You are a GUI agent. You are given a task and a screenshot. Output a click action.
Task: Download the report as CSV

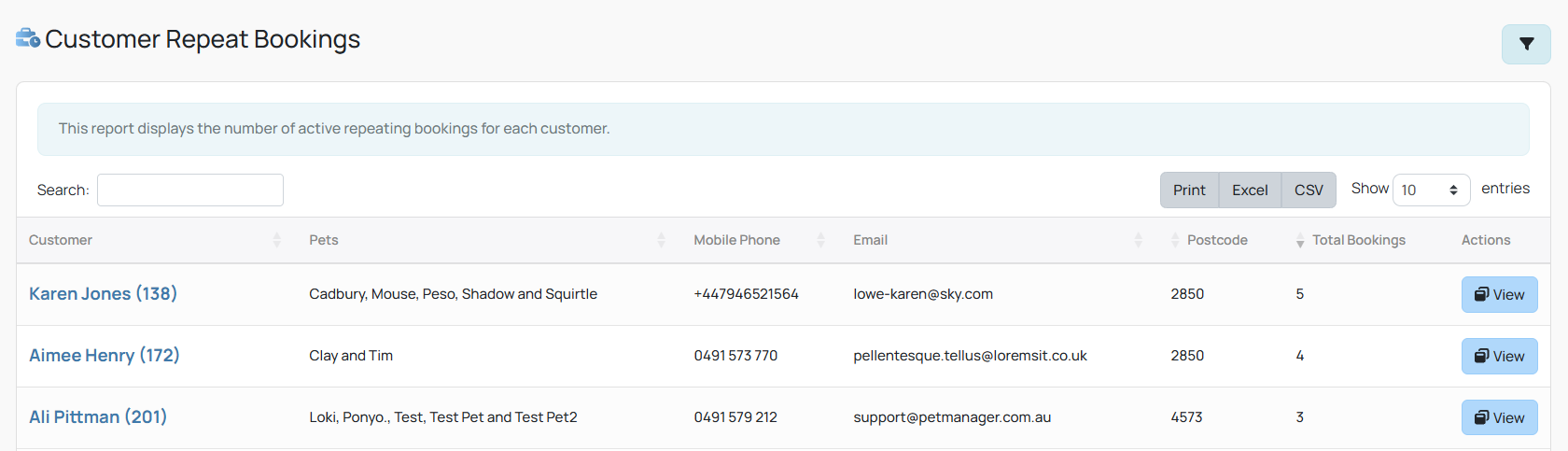tap(1309, 190)
